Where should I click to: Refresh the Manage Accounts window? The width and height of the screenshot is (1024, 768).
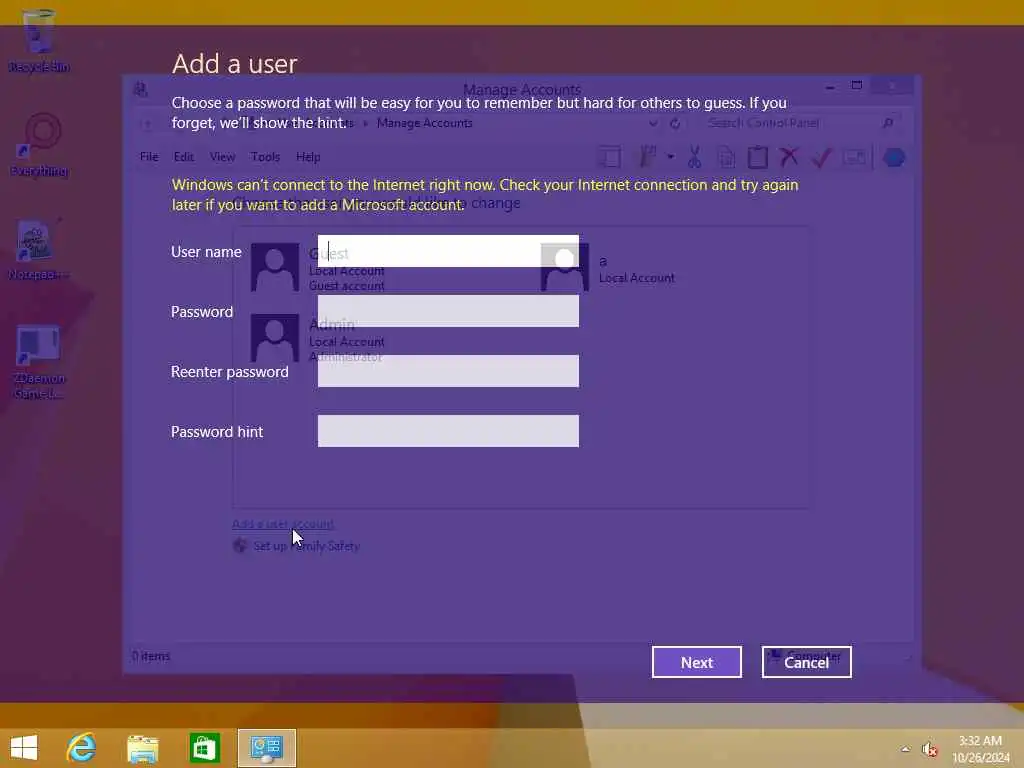pyautogui.click(x=675, y=123)
